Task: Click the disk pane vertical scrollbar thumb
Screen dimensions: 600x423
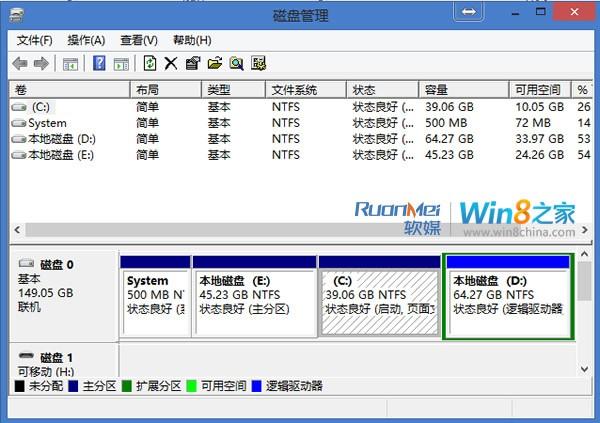Action: pos(584,281)
